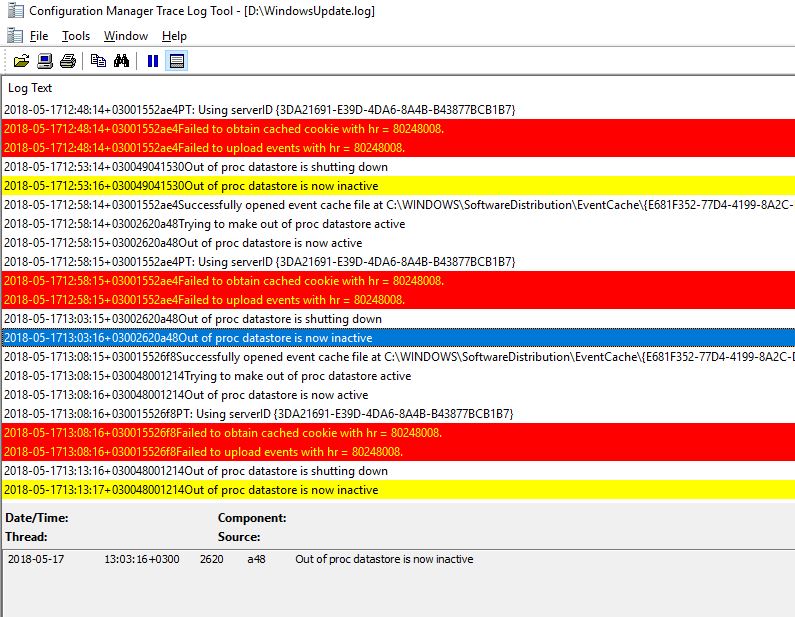Image resolution: width=795 pixels, height=617 pixels.
Task: Click the Open on server computer icon
Action: (45, 61)
